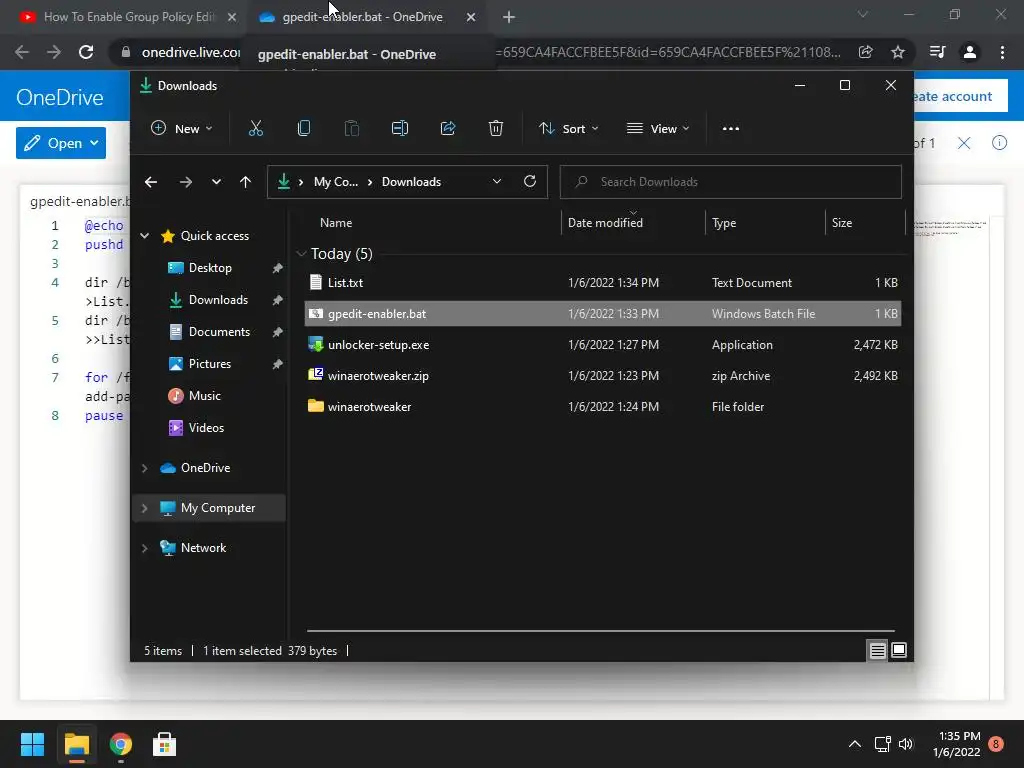1024x768 pixels.
Task: Click the Search Downloads field
Action: (x=731, y=182)
